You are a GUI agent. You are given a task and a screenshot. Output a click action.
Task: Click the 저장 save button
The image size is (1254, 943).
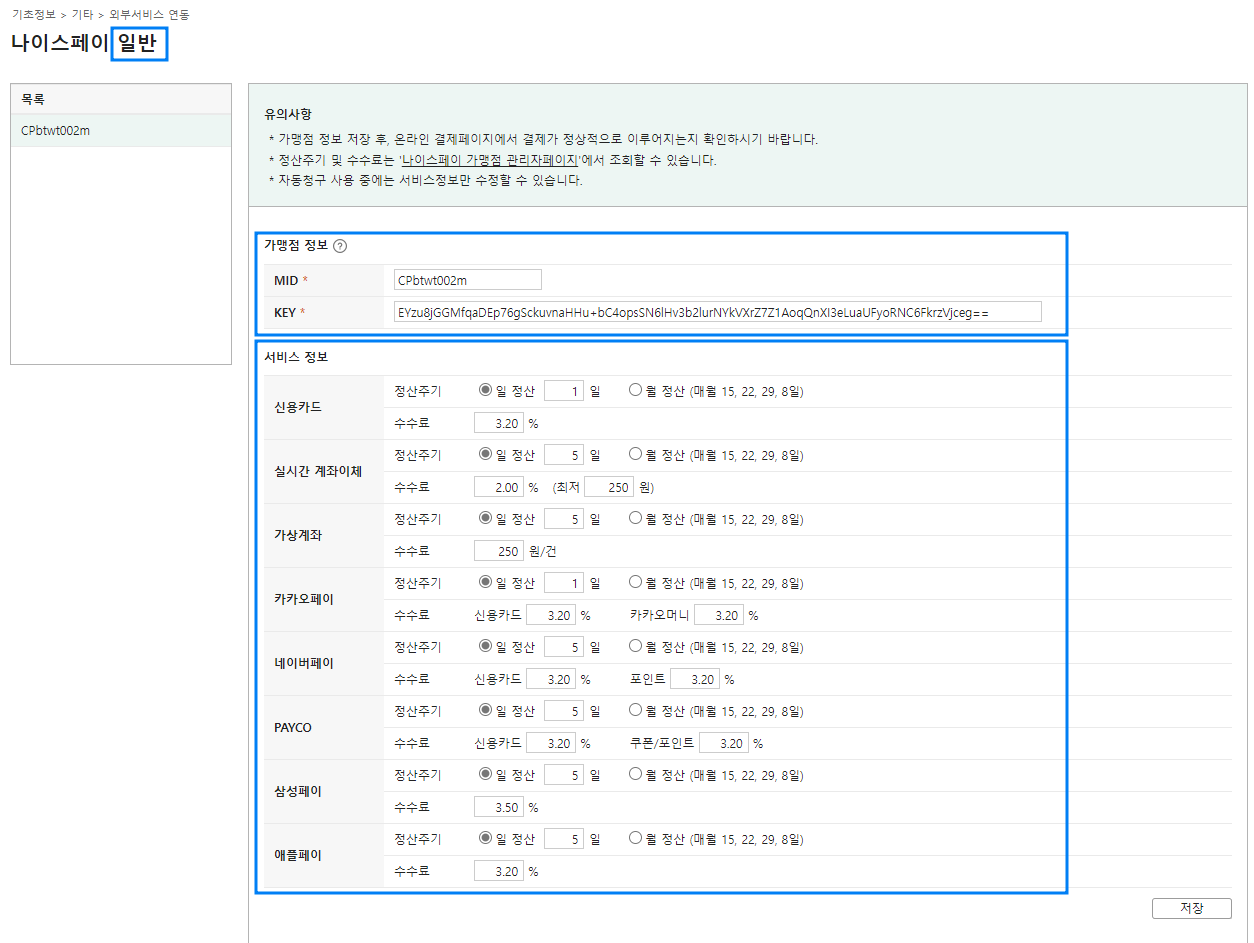pos(1190,908)
